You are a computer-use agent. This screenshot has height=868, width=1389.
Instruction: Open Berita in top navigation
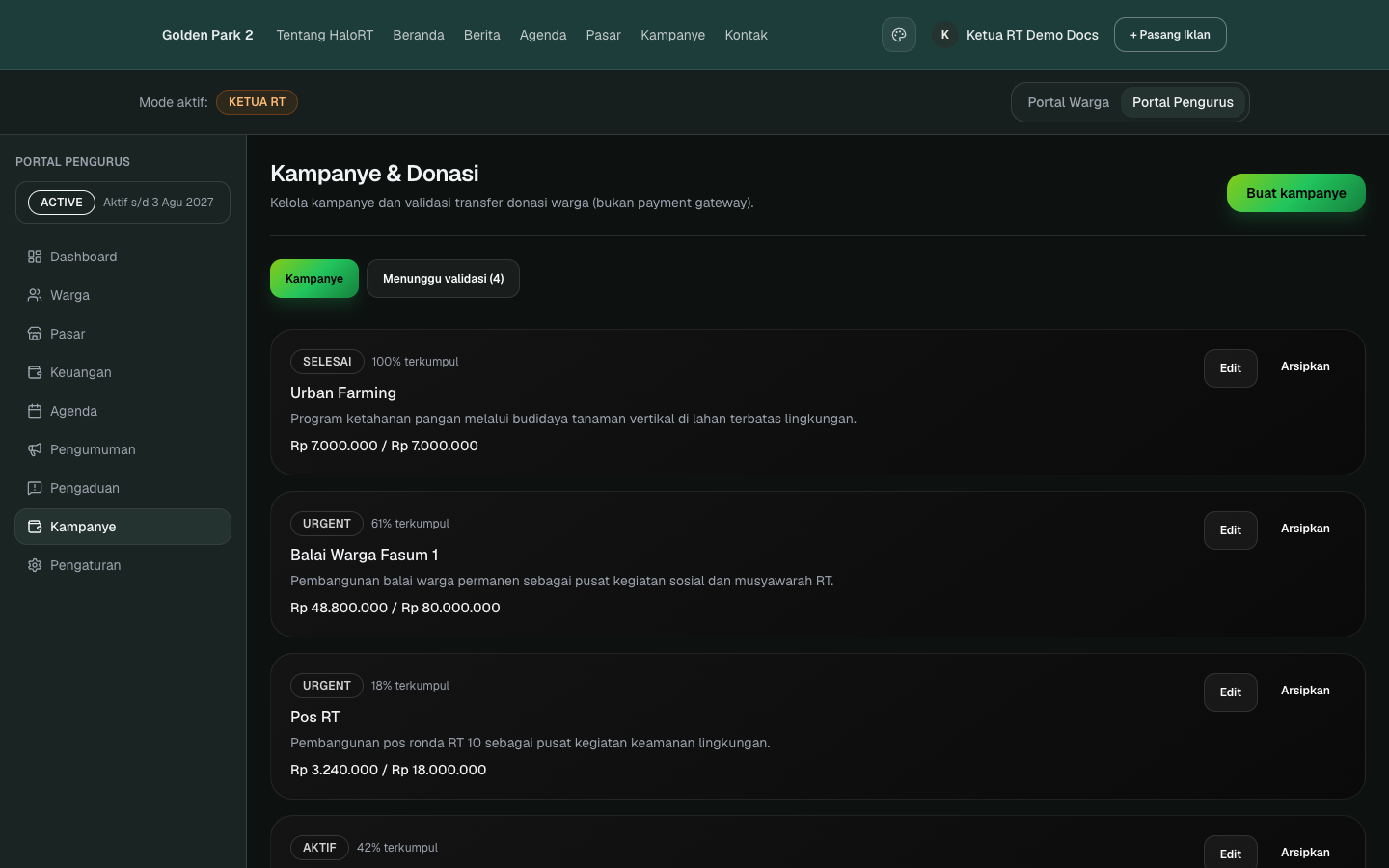pyautogui.click(x=482, y=35)
